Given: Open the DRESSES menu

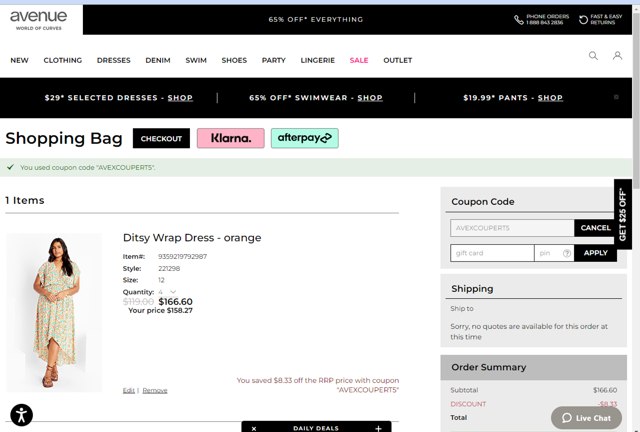Looking at the screenshot, I should pos(113,60).
